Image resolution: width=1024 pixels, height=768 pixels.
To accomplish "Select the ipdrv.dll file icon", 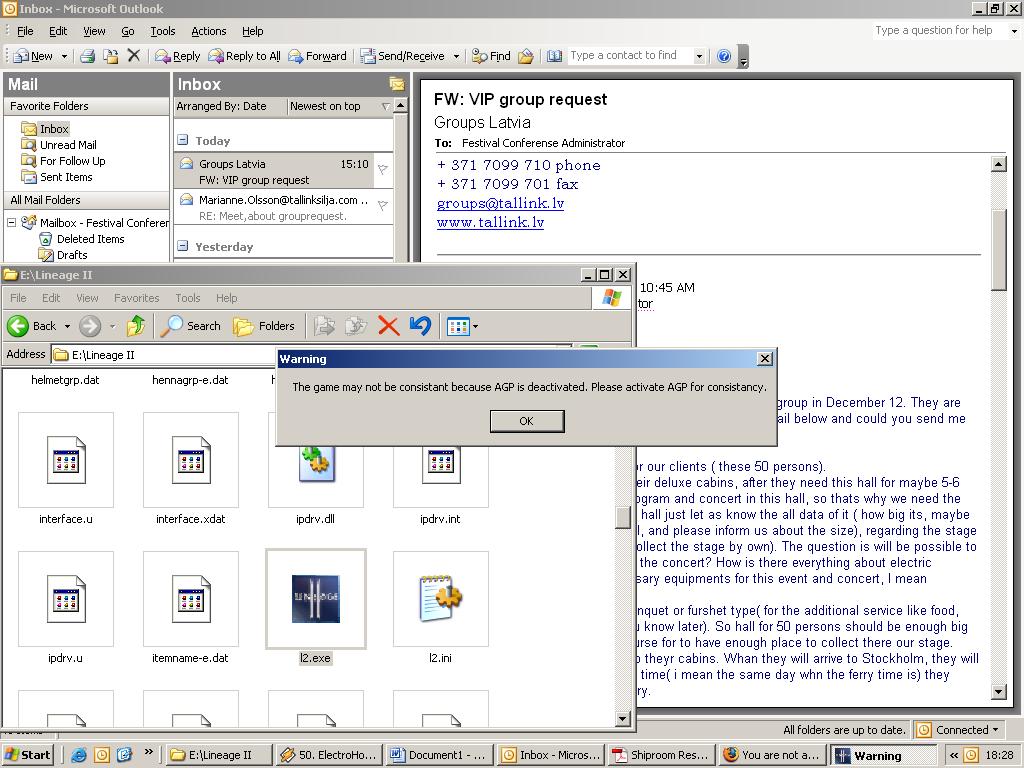I will 315,464.
